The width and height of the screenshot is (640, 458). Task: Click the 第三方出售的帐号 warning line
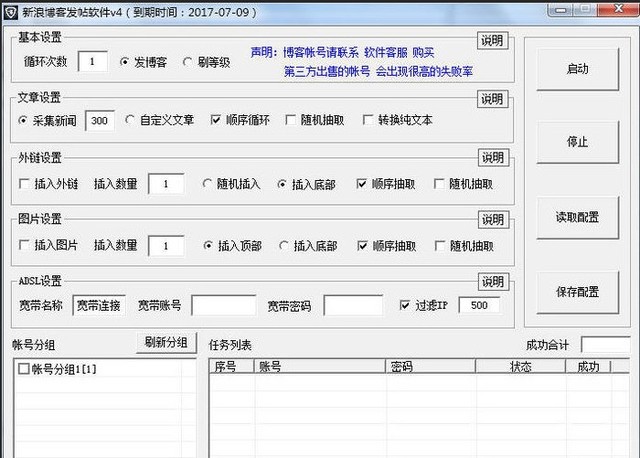378,72
